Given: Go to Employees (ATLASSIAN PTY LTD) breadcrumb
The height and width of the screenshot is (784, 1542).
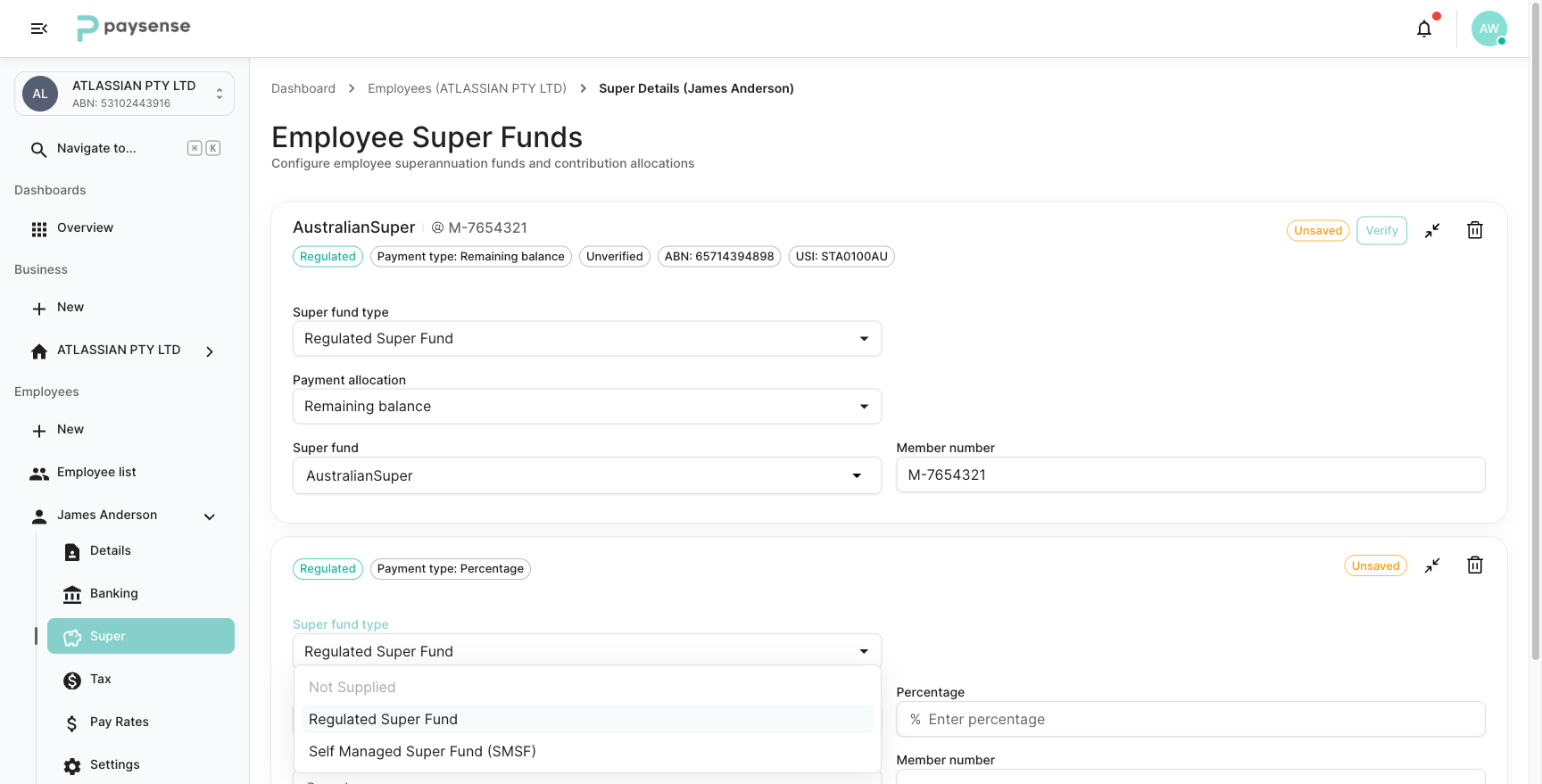Looking at the screenshot, I should [x=467, y=88].
